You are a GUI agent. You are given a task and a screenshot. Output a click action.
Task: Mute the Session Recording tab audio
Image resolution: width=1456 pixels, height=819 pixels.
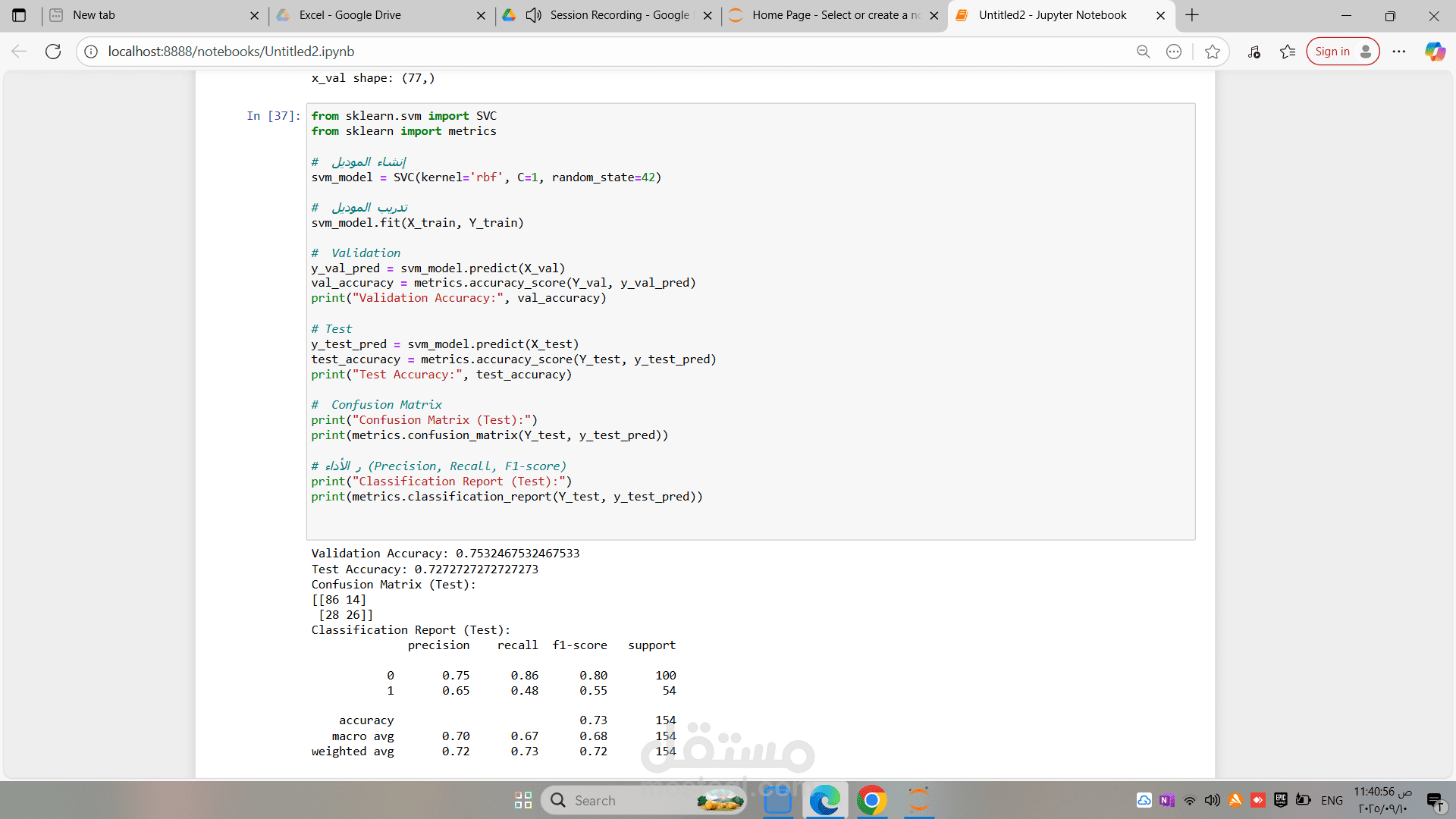pos(533,15)
